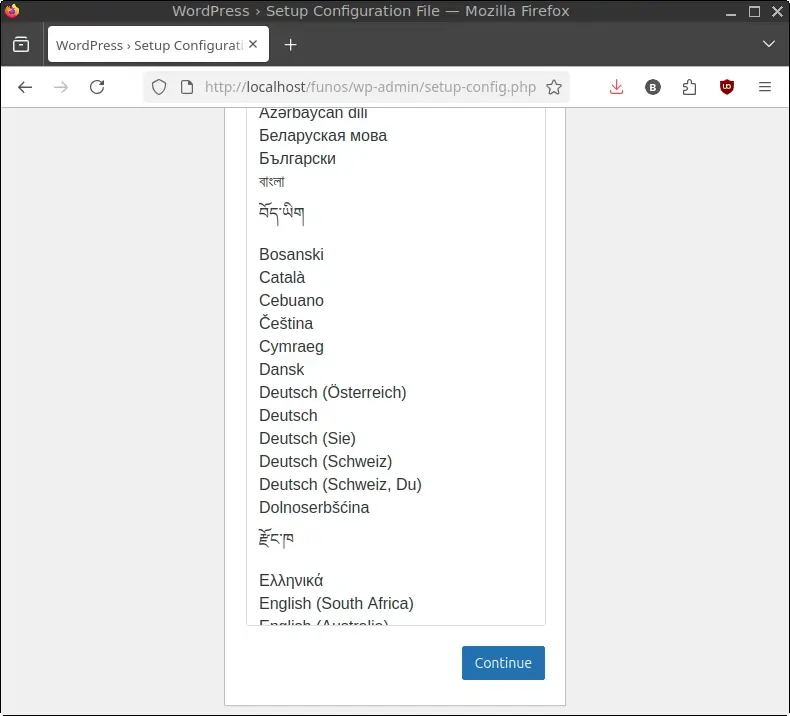The height and width of the screenshot is (716, 790).
Task: Open the Firefox hamburger menu
Action: pyautogui.click(x=764, y=87)
